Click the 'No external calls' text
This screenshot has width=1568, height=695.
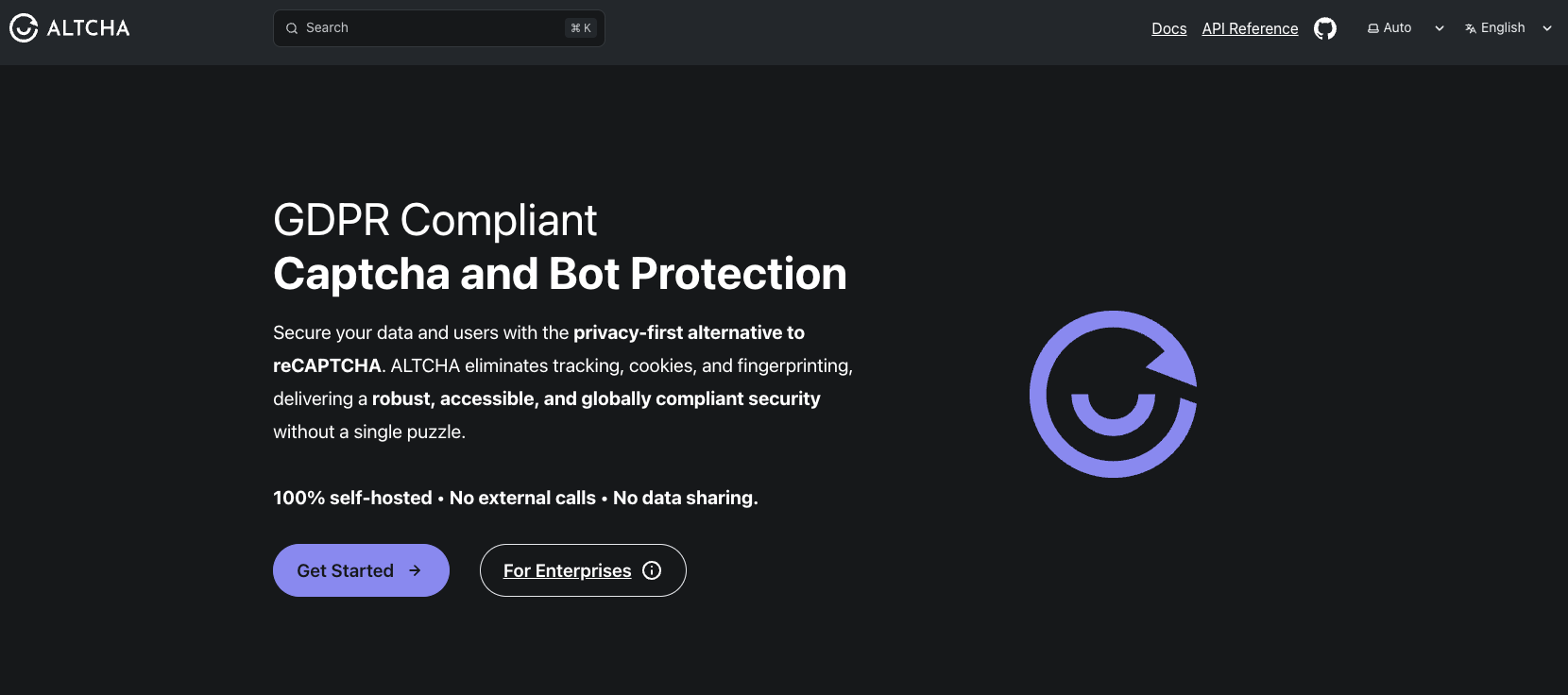pyautogui.click(x=522, y=498)
